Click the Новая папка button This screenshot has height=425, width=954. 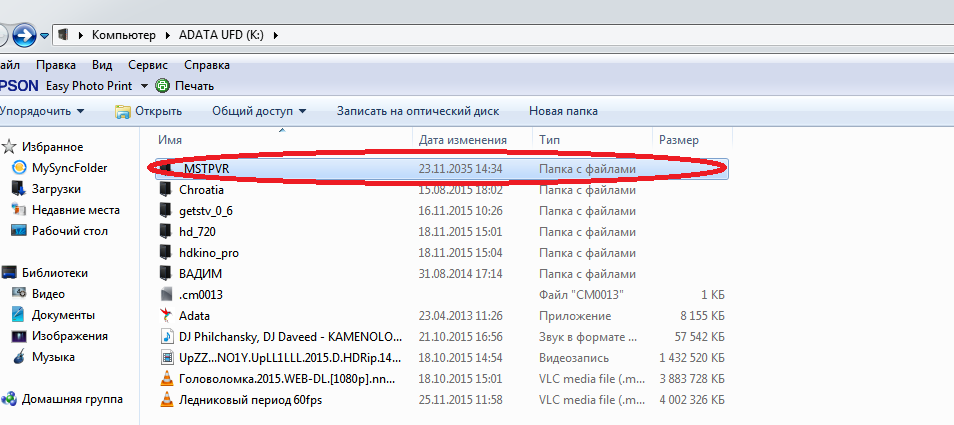pos(563,111)
